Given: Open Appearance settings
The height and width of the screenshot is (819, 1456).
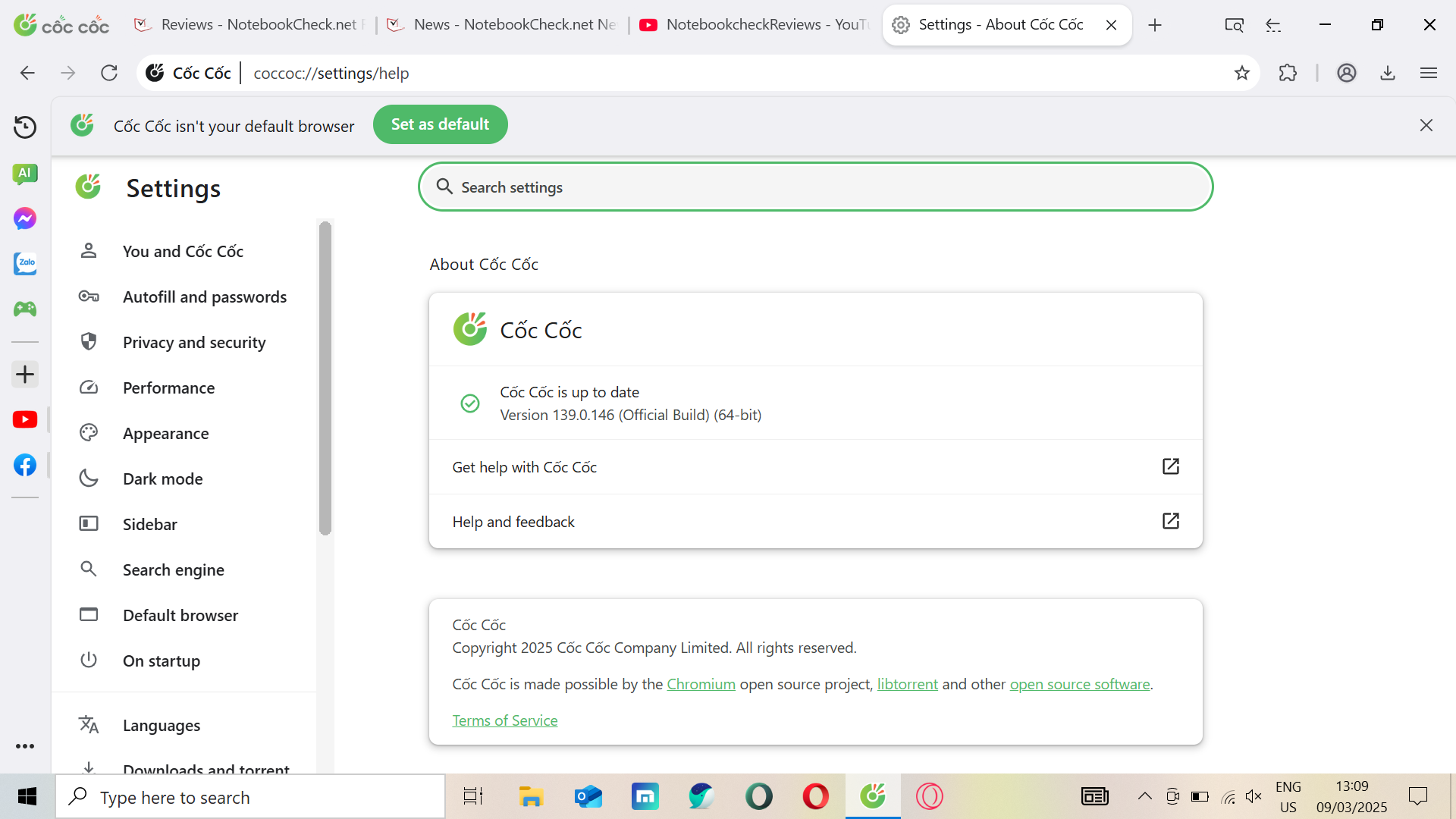Looking at the screenshot, I should point(184,433).
